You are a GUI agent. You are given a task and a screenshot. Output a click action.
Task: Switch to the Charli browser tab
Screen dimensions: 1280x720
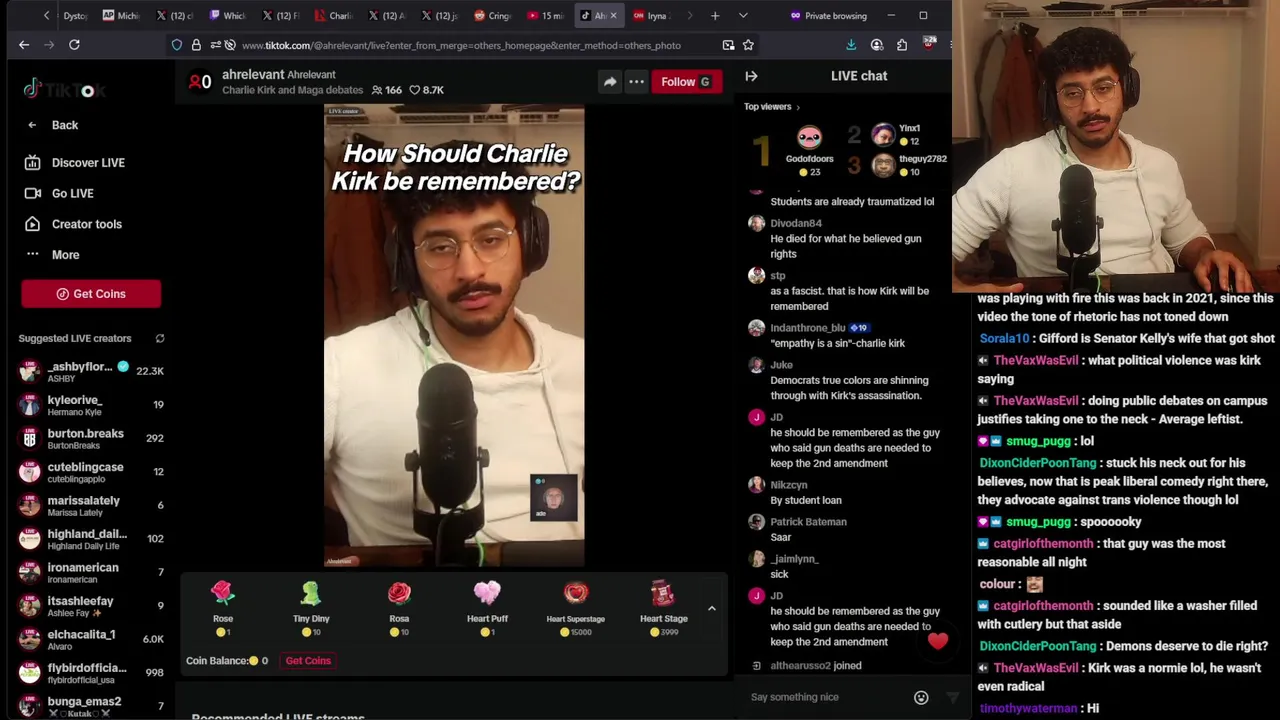tap(333, 16)
